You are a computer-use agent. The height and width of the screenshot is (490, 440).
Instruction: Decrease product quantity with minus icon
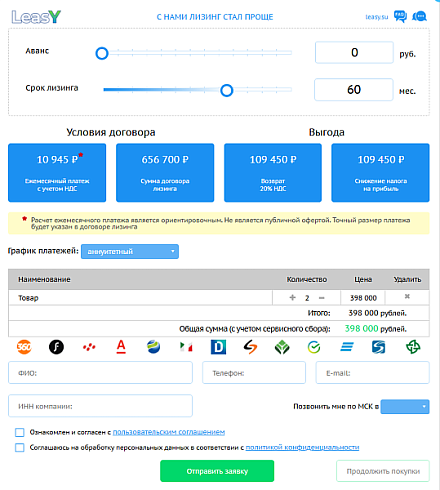coord(321,298)
